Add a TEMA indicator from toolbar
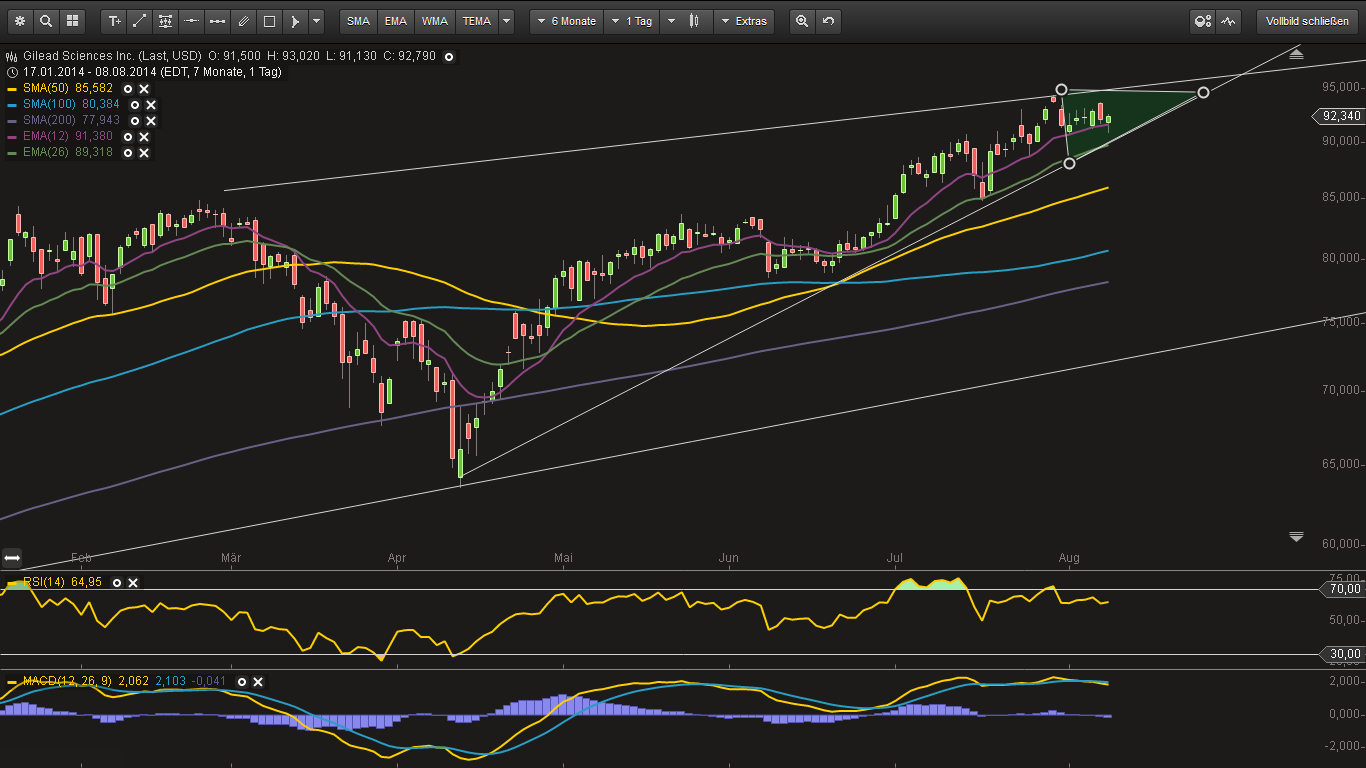Image resolution: width=1366 pixels, height=768 pixels. [x=476, y=21]
